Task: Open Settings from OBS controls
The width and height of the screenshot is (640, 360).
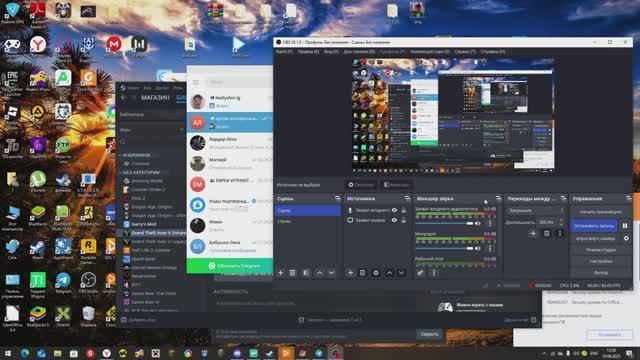Action: point(600,261)
